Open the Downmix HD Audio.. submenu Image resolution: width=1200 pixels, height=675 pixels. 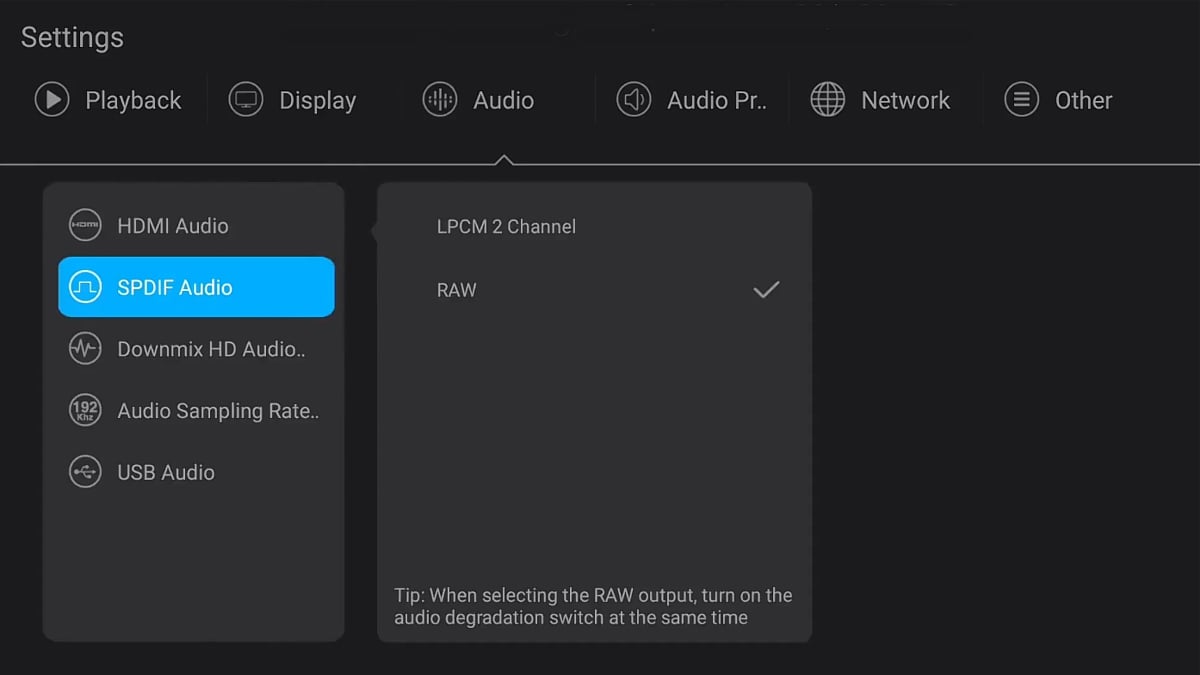pyautogui.click(x=211, y=349)
